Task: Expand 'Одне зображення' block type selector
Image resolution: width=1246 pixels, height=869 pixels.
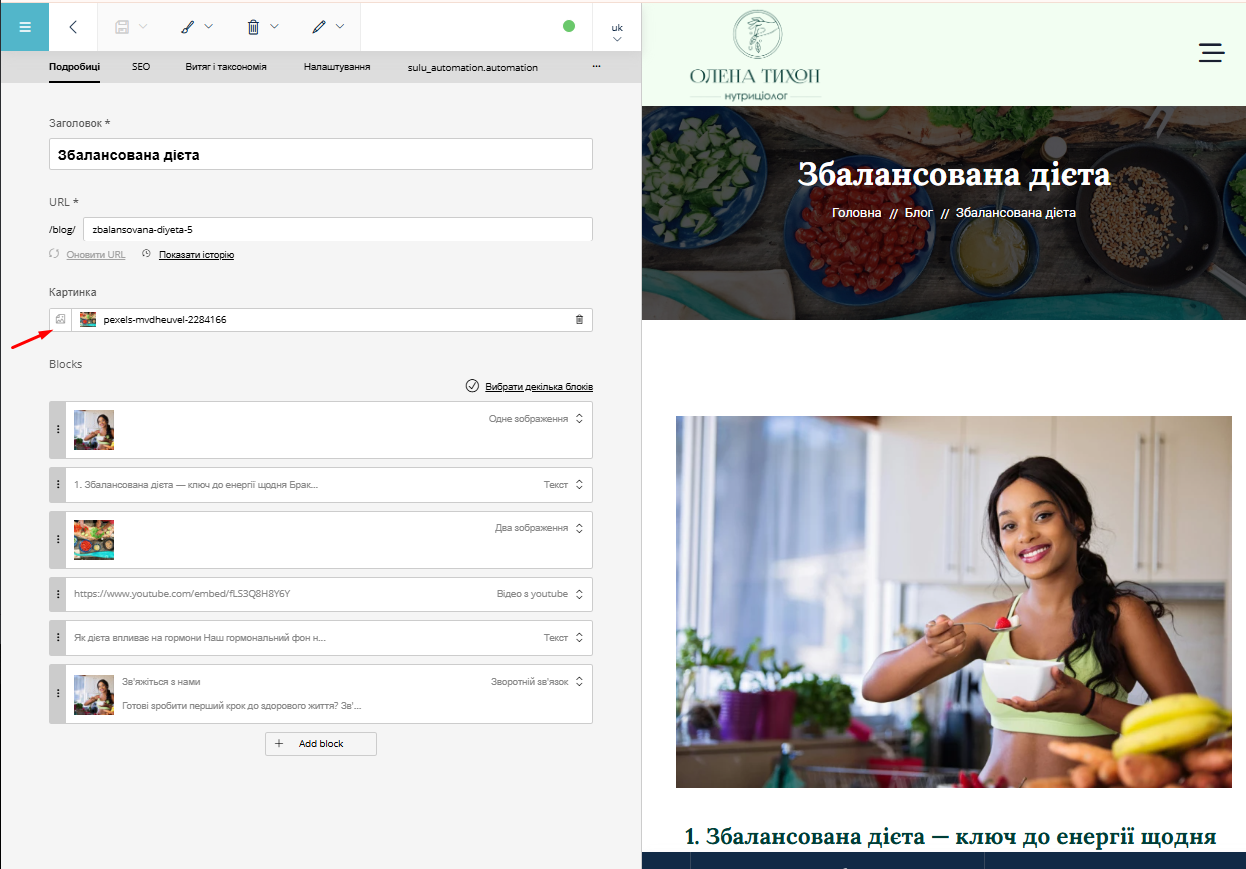Action: coord(579,419)
